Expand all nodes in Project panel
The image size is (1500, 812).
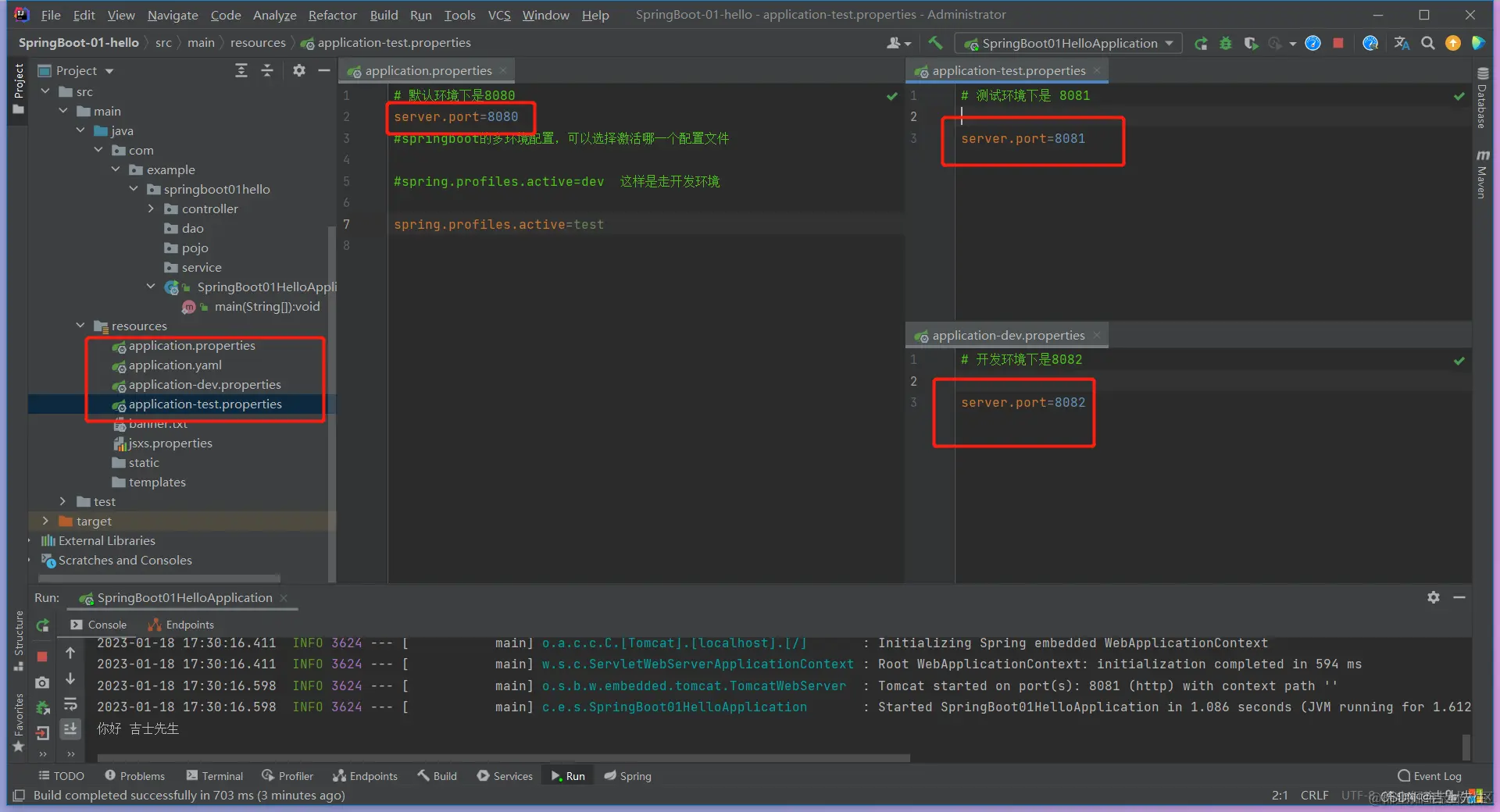click(x=241, y=71)
